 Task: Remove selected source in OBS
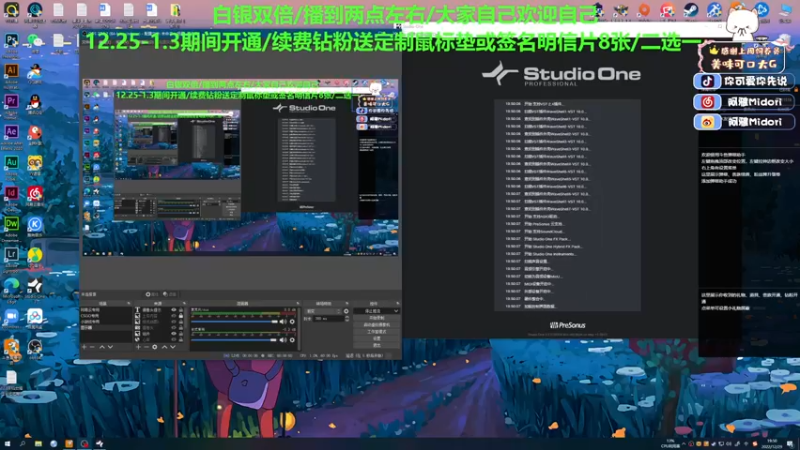146,347
